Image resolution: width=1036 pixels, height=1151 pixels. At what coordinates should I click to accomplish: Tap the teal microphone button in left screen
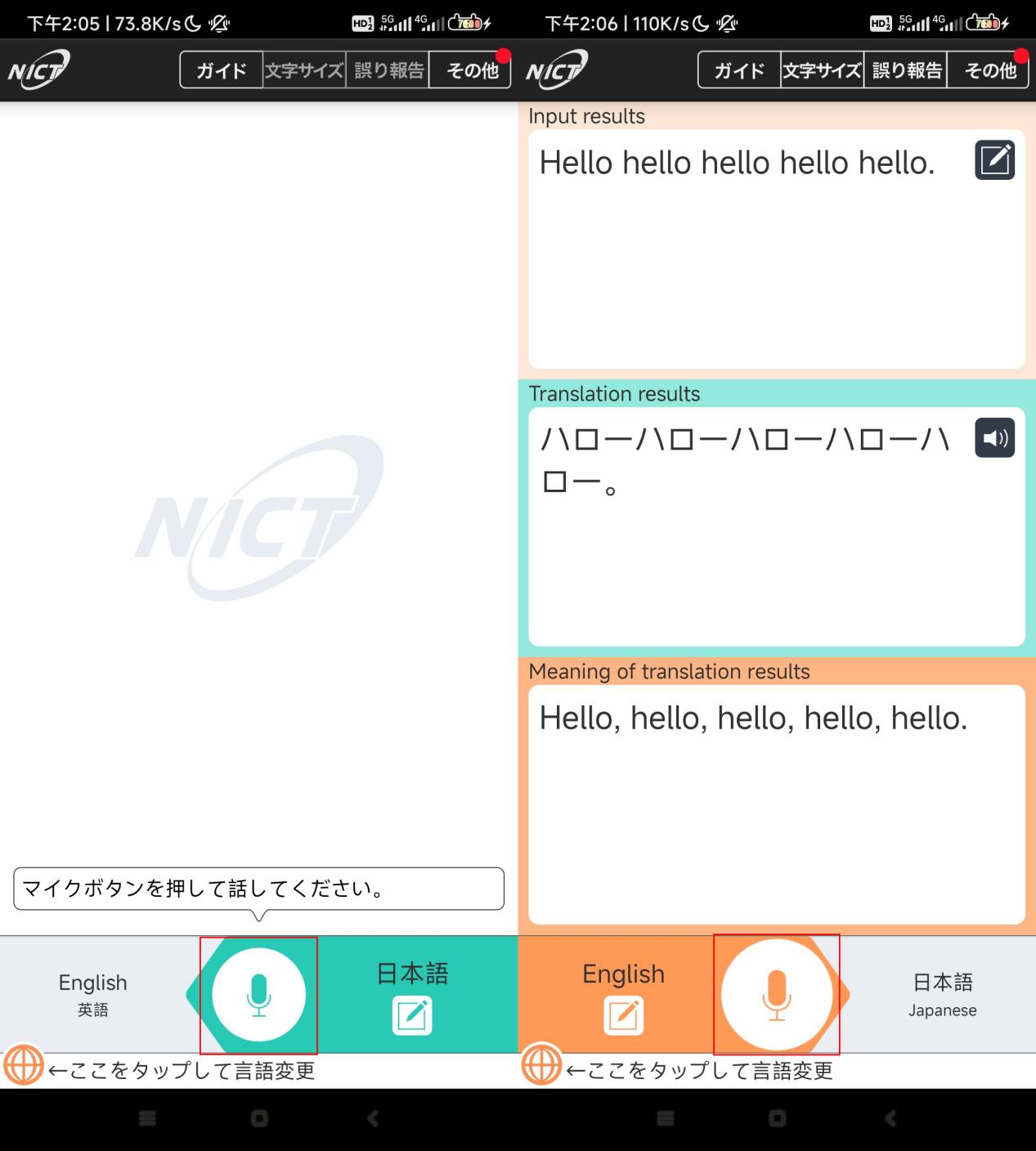[x=258, y=995]
